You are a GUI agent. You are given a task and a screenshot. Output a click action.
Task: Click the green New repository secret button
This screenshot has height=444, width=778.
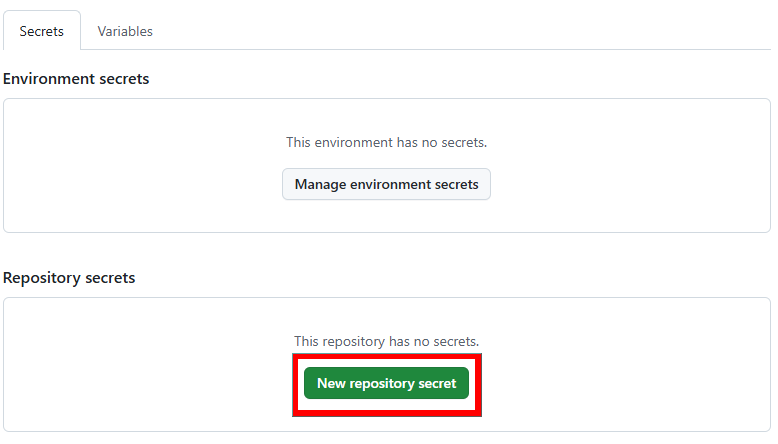pos(386,383)
